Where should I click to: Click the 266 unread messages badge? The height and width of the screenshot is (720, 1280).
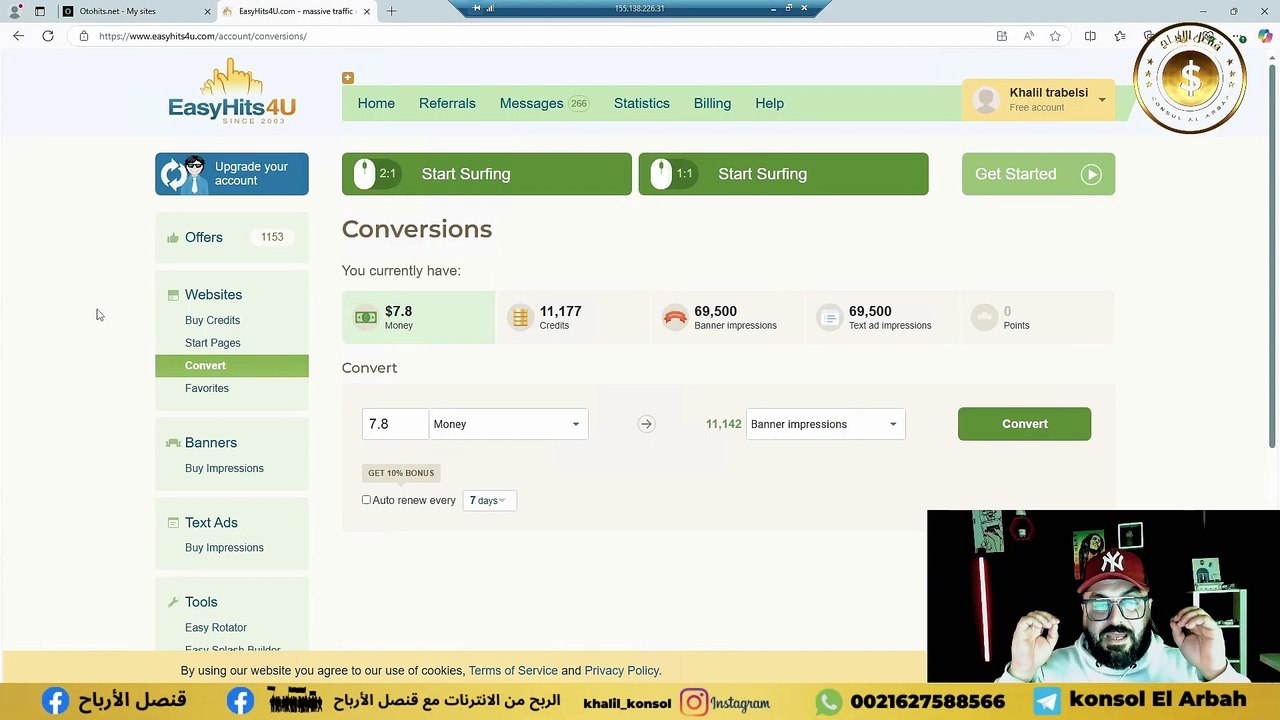(x=578, y=103)
